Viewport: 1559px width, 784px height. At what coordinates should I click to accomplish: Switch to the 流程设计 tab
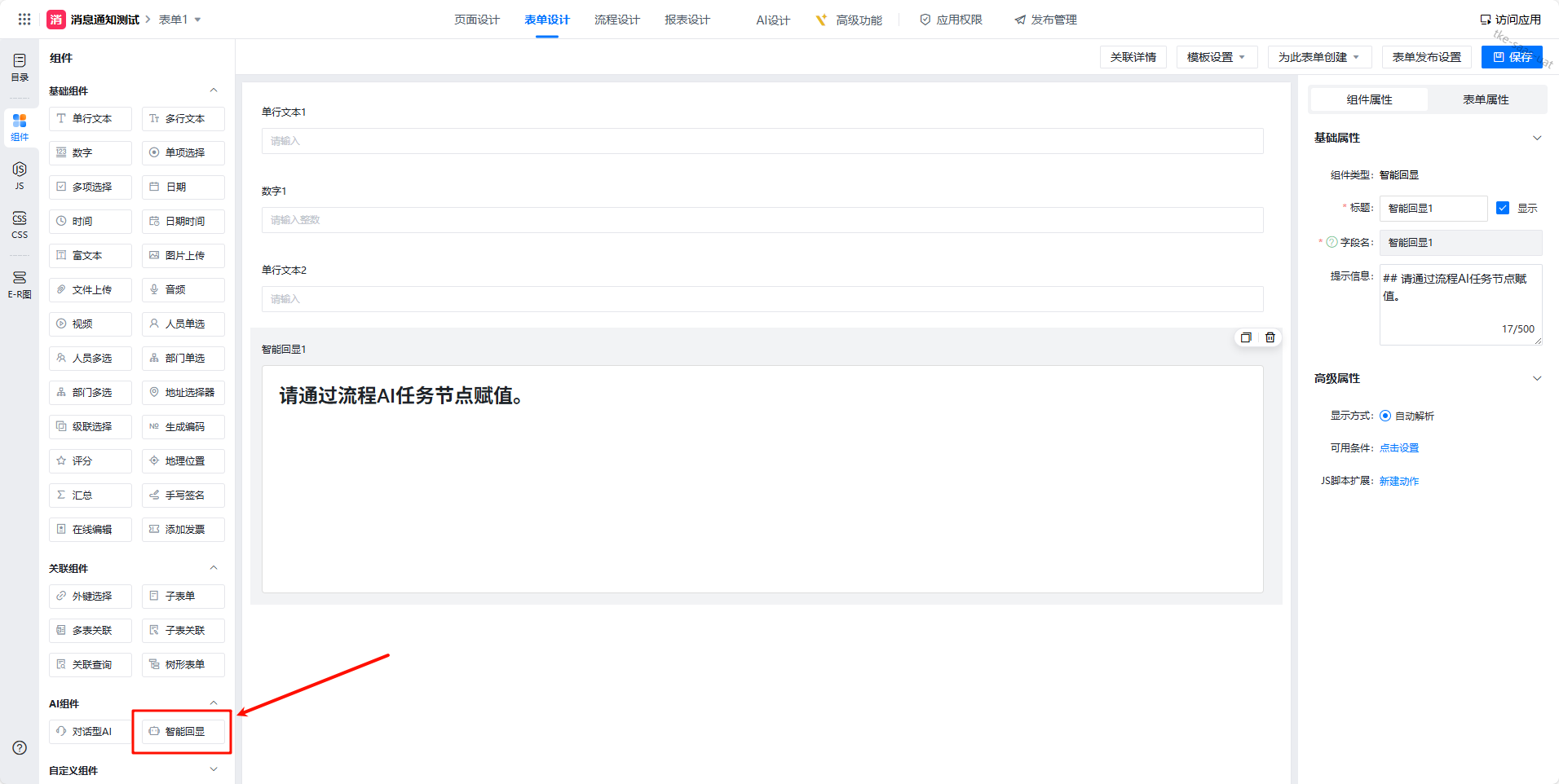pos(616,20)
